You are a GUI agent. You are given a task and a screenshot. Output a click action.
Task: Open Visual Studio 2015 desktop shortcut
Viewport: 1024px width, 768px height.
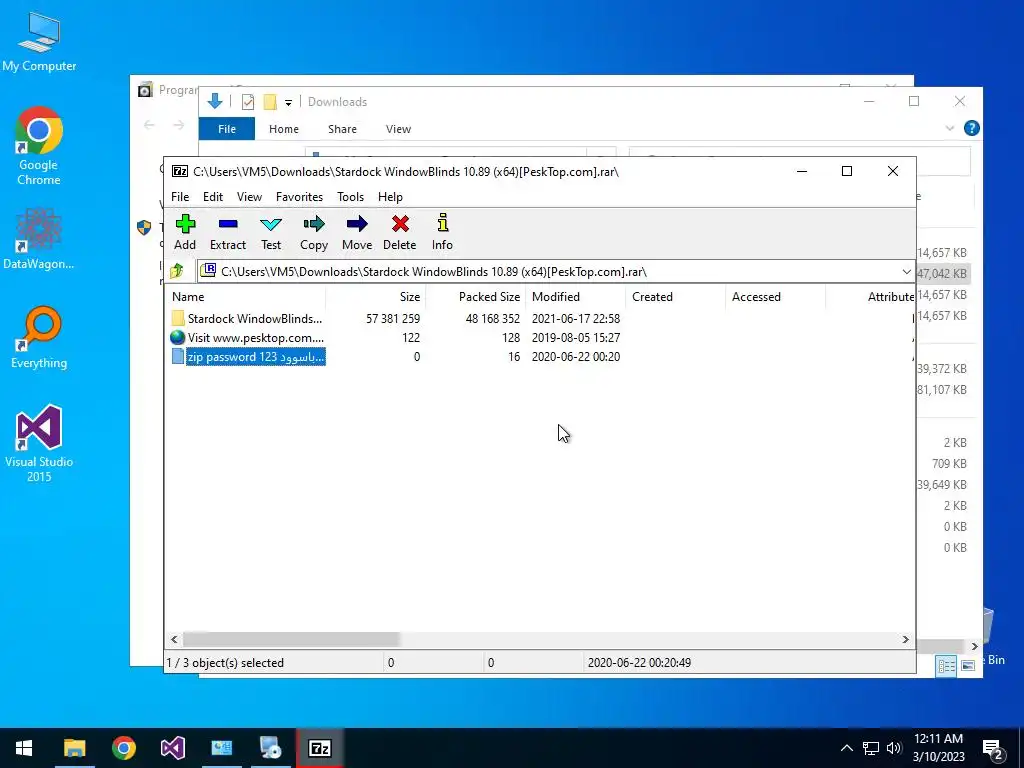click(x=39, y=444)
